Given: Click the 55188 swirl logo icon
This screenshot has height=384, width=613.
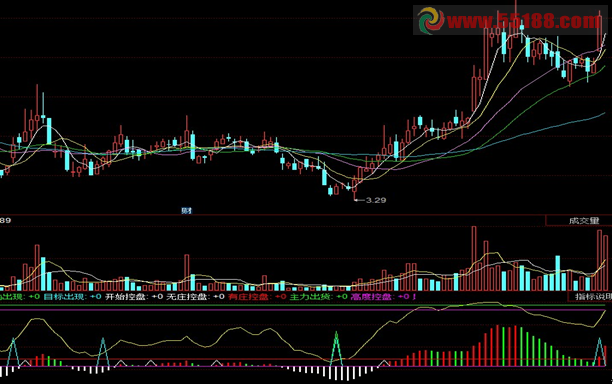Looking at the screenshot, I should click(x=431, y=20).
